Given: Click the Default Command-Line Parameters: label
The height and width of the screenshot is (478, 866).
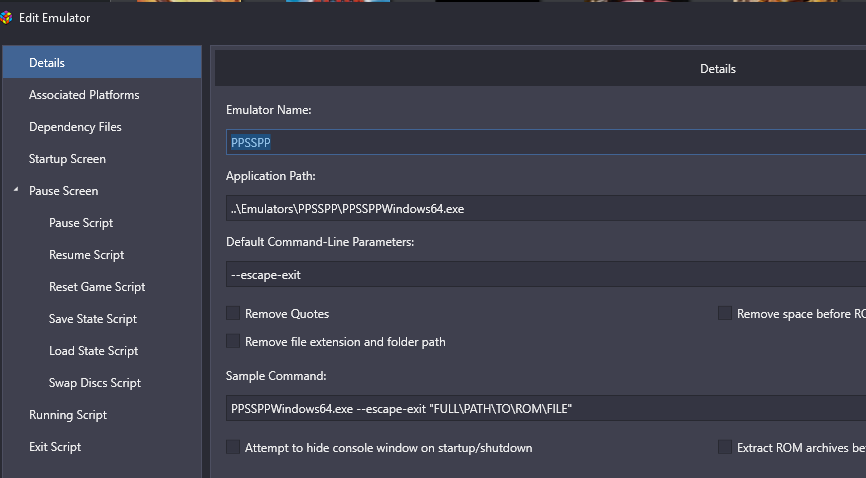Looking at the screenshot, I should (320, 242).
